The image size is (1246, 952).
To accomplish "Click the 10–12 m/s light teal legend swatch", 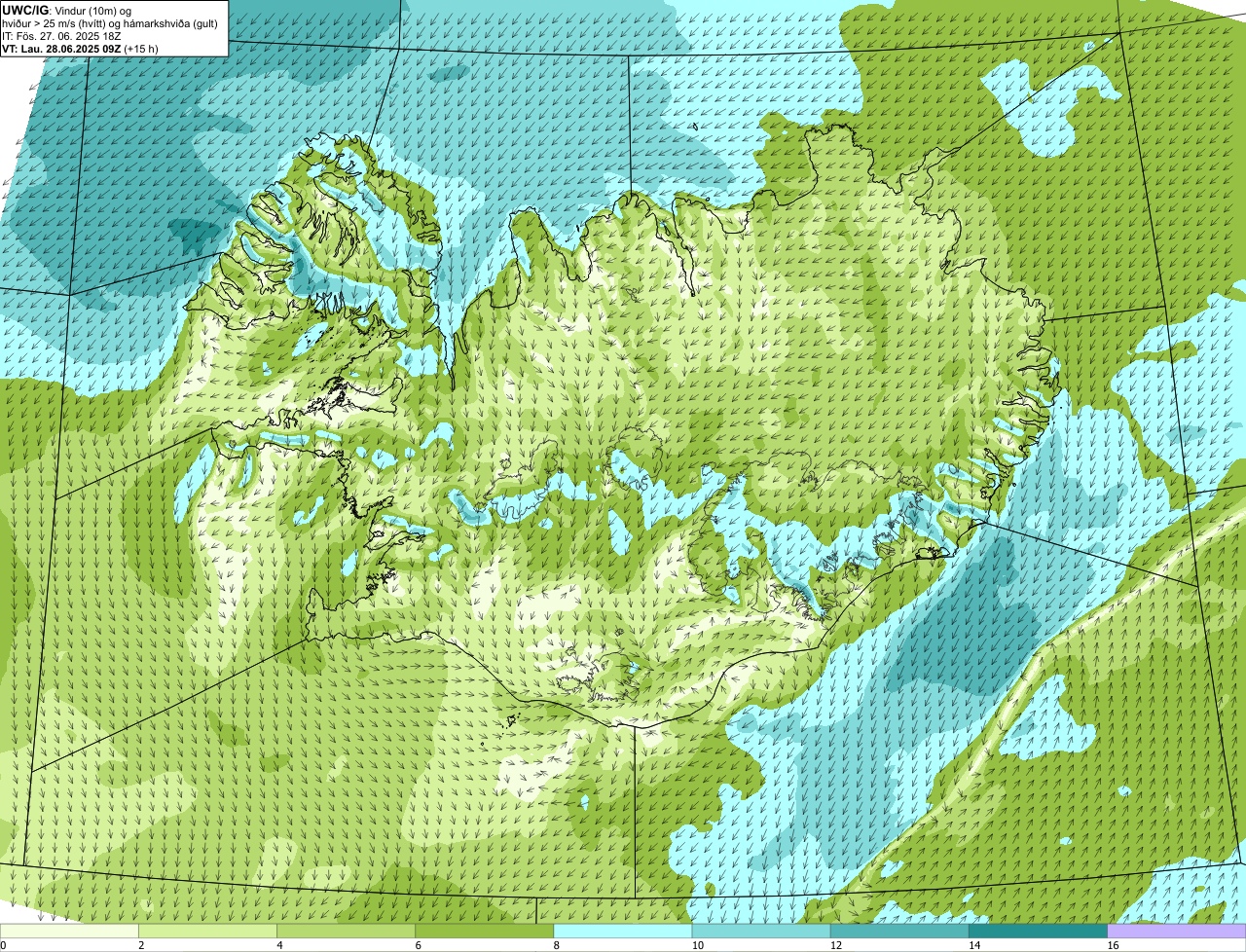I will click(x=761, y=931).
